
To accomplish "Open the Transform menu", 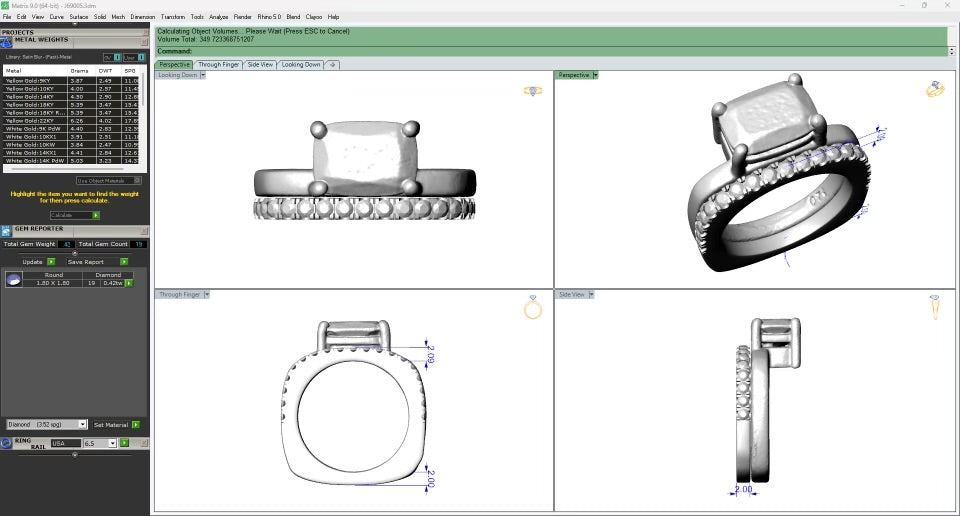I will coord(172,17).
